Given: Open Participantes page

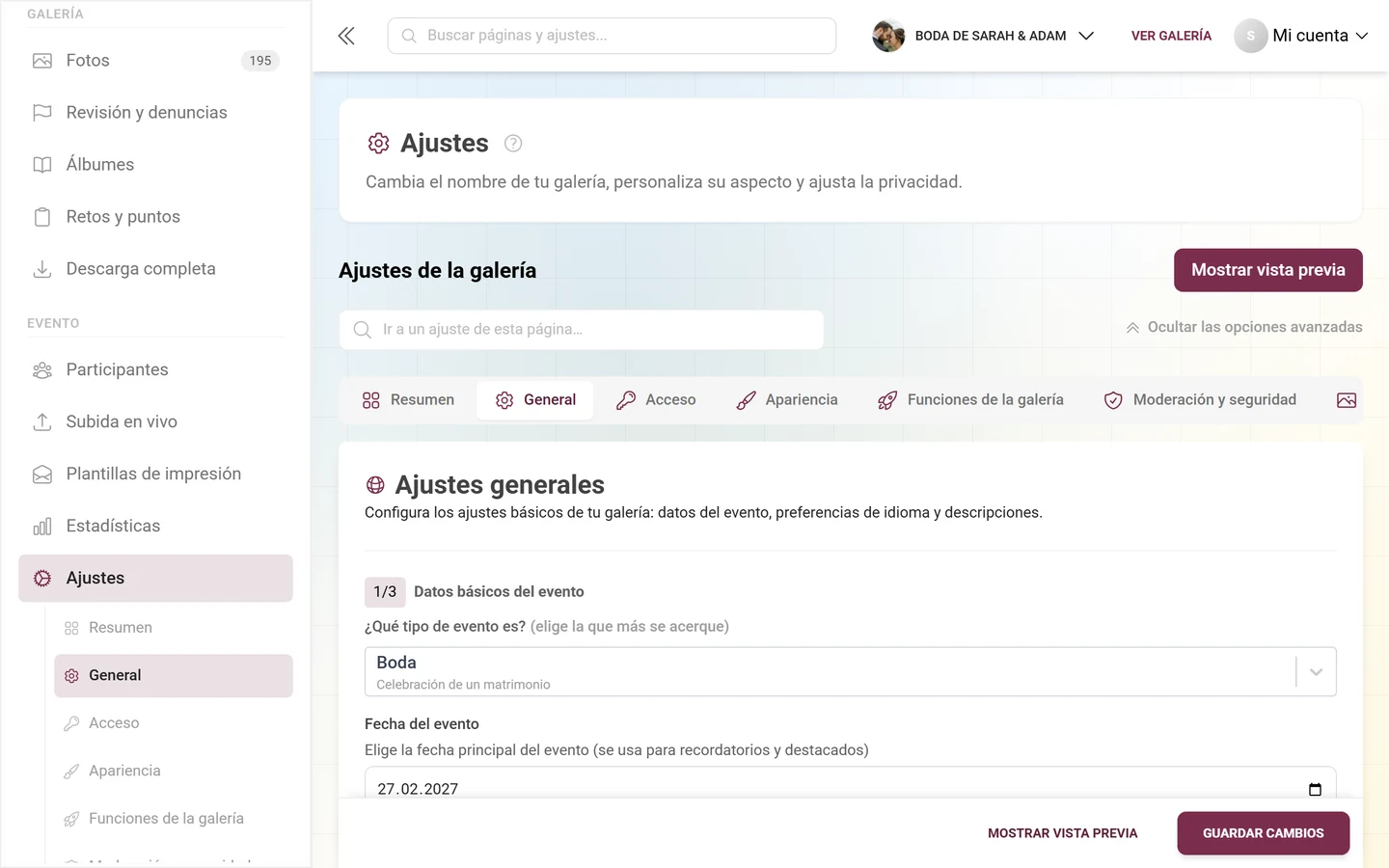Looking at the screenshot, I should tap(155, 370).
